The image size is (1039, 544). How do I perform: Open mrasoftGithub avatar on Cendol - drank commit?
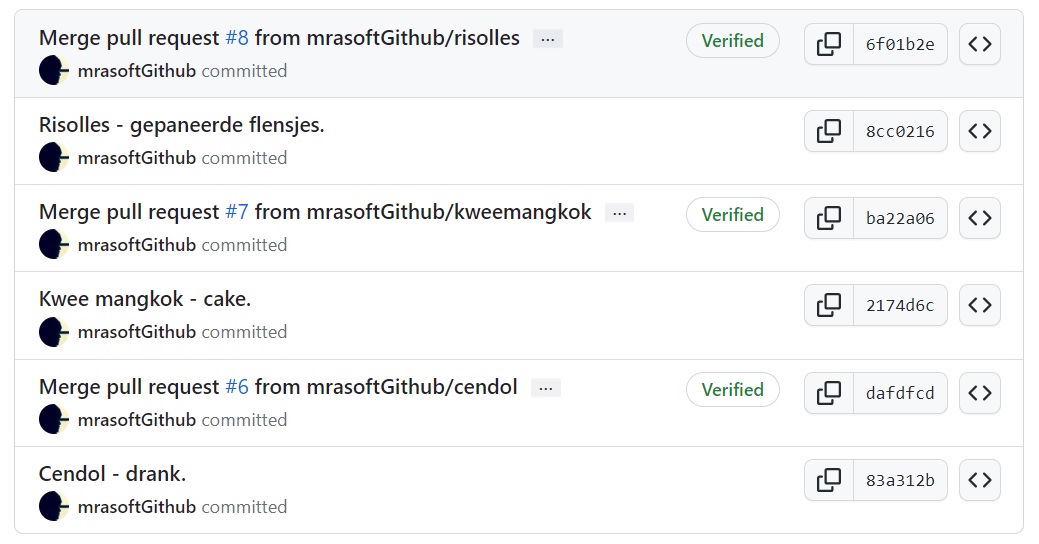pyautogui.click(x=54, y=506)
